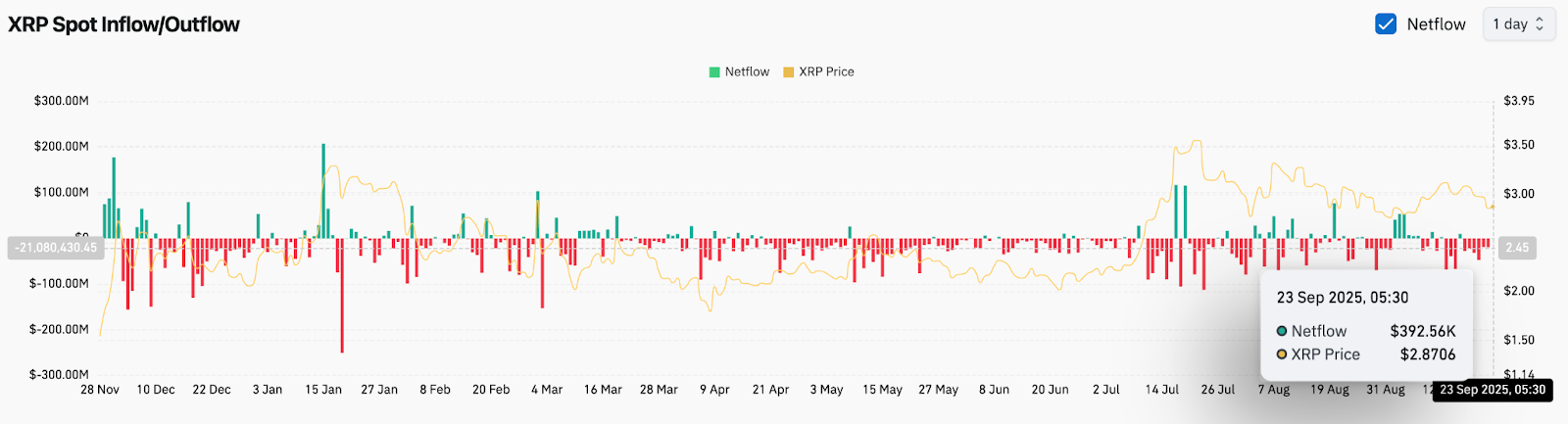Click the 2.45 price marker on right axis
This screenshot has height=424, width=1568.
click(x=1517, y=248)
